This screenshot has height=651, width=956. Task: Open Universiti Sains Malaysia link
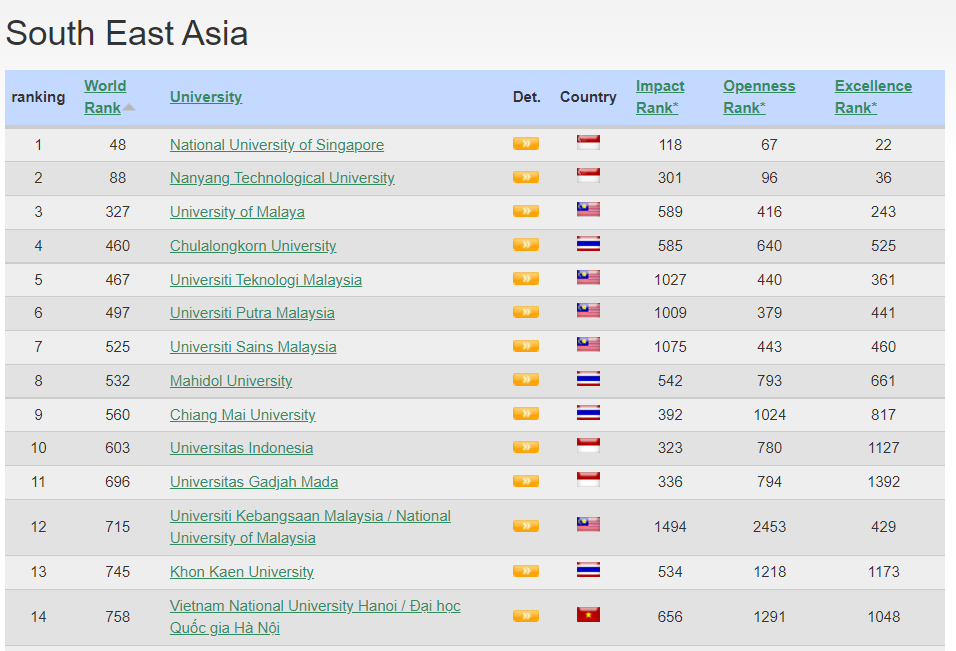pyautogui.click(x=253, y=347)
